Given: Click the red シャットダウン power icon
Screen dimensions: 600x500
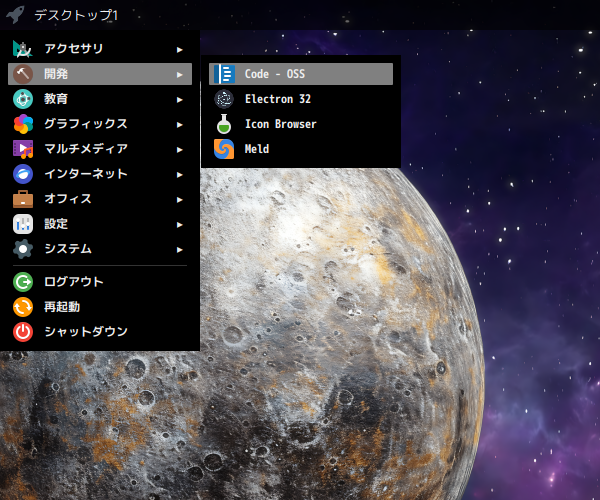Looking at the screenshot, I should pos(23,332).
